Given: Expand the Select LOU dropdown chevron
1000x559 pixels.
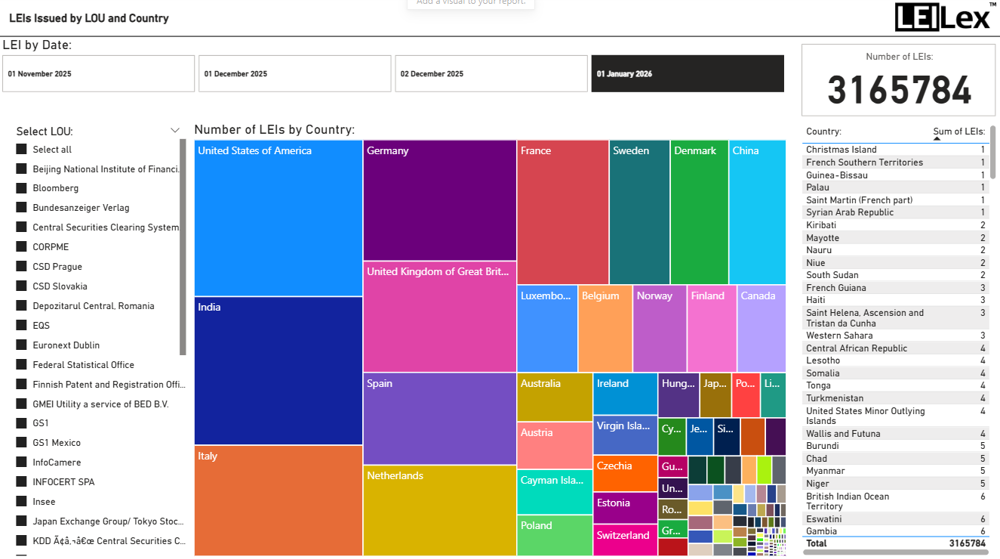Looking at the screenshot, I should (175, 131).
